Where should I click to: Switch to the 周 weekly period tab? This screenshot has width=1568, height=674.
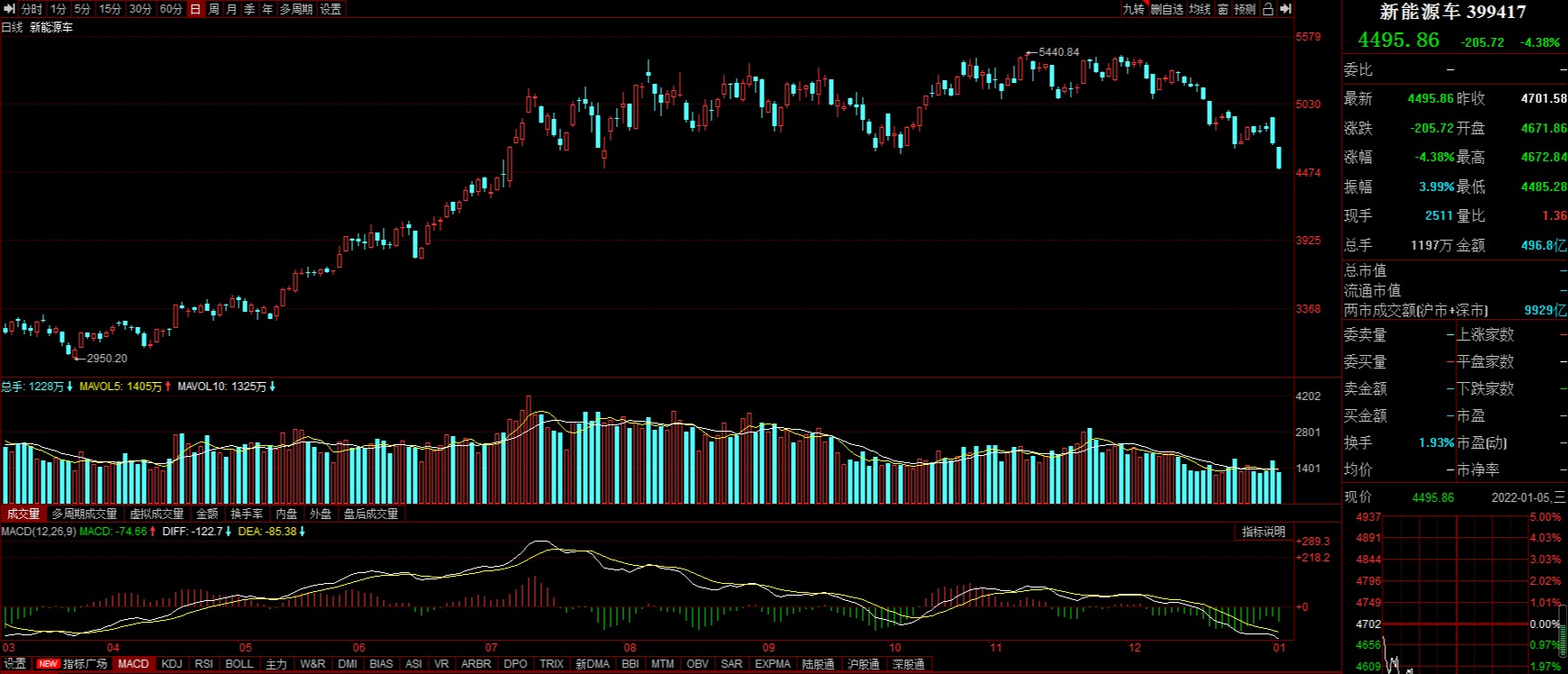coord(213,9)
